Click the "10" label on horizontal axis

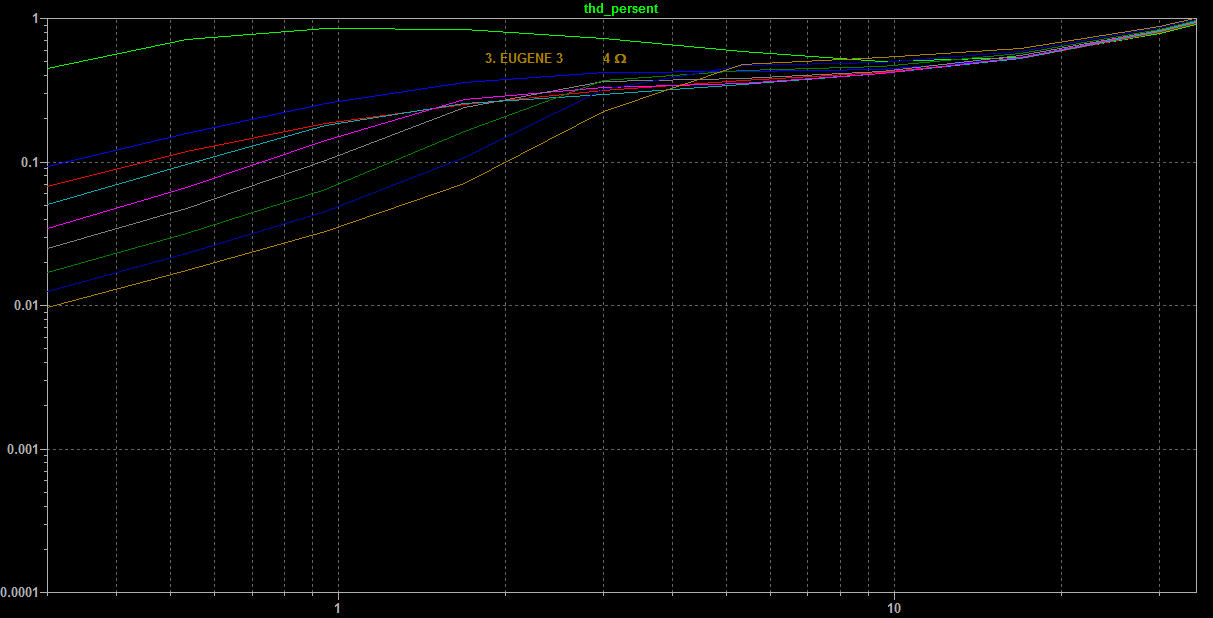click(x=894, y=607)
